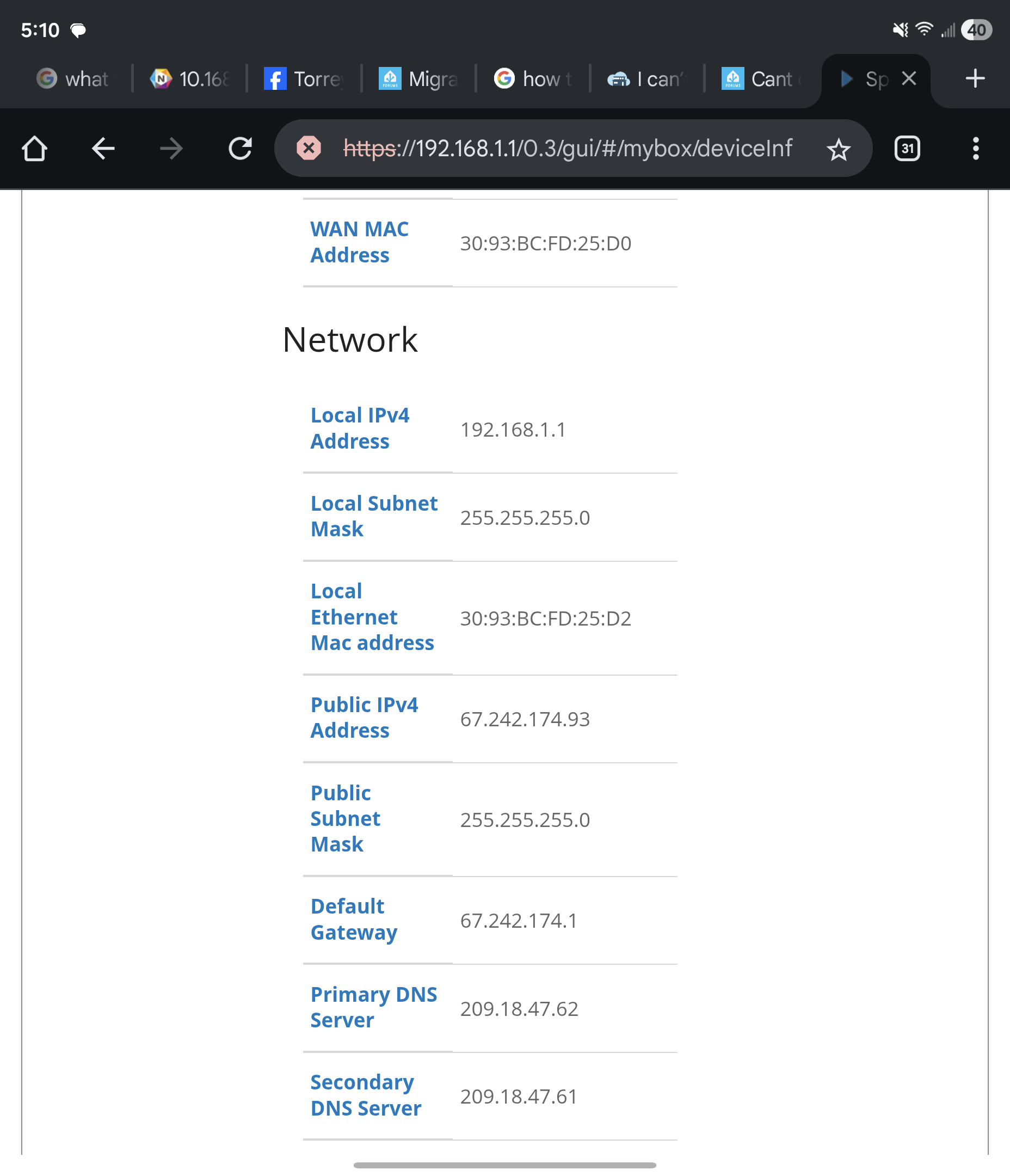Open a new browser tab
Viewport: 1010px width, 1176px height.
point(974,78)
